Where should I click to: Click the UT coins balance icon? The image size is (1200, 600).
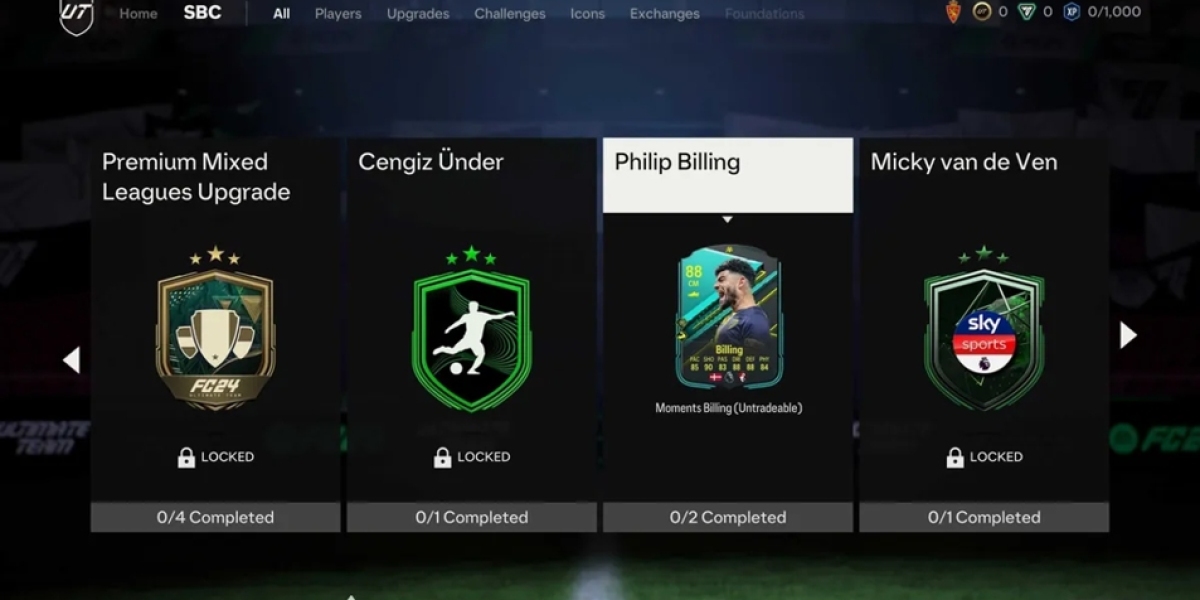click(982, 13)
